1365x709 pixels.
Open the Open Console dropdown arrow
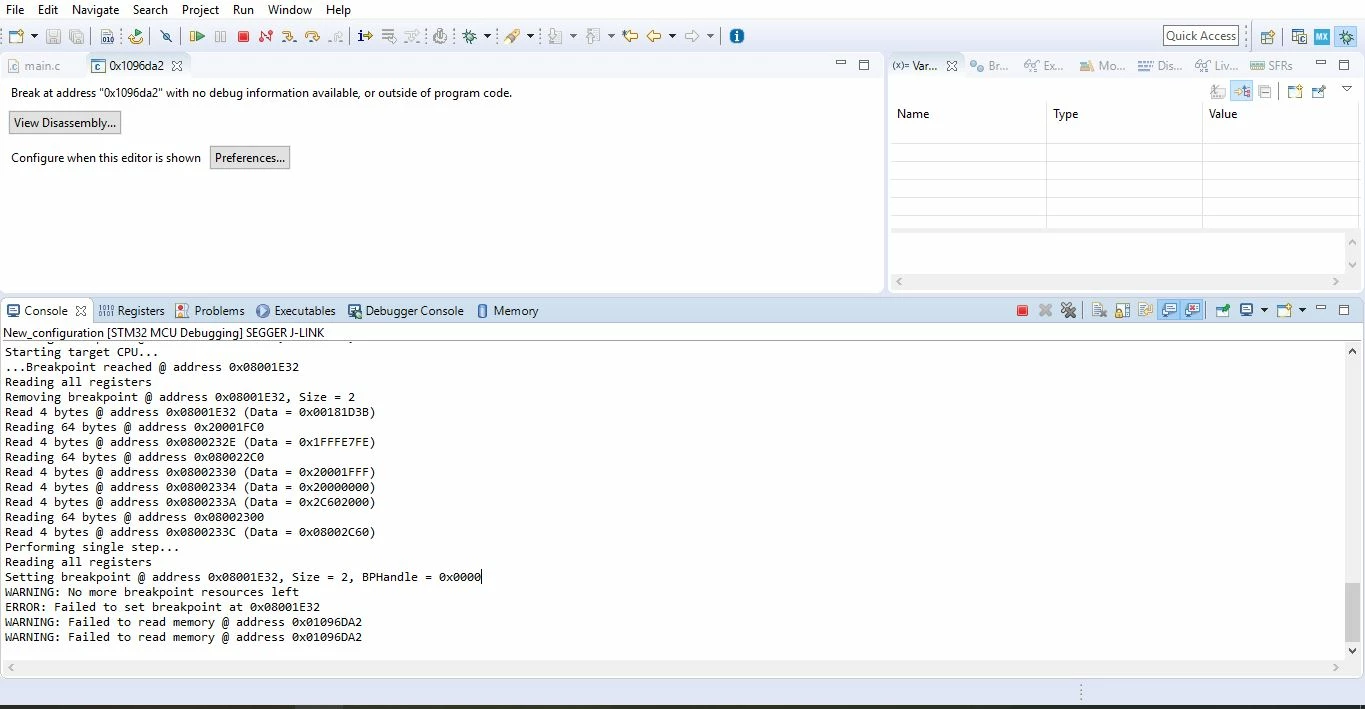pyautogui.click(x=1302, y=311)
